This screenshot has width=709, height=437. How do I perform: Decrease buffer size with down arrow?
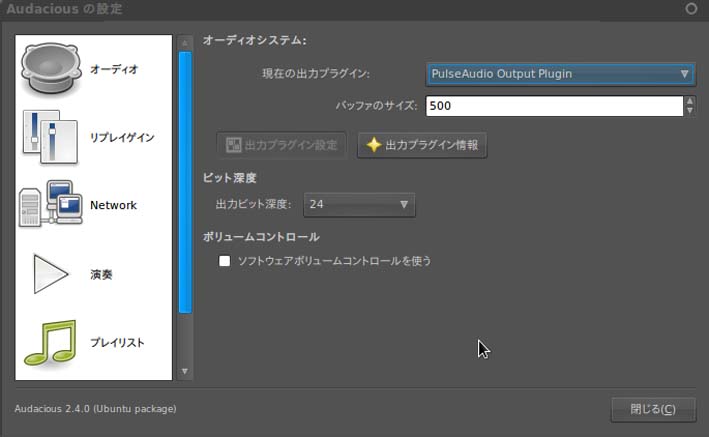click(x=690, y=111)
